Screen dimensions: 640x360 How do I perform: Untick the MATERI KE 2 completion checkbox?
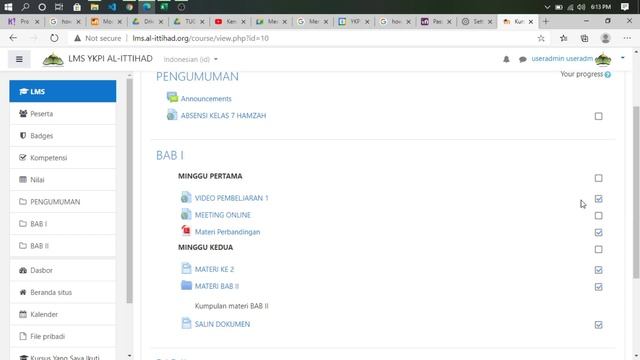(x=598, y=270)
